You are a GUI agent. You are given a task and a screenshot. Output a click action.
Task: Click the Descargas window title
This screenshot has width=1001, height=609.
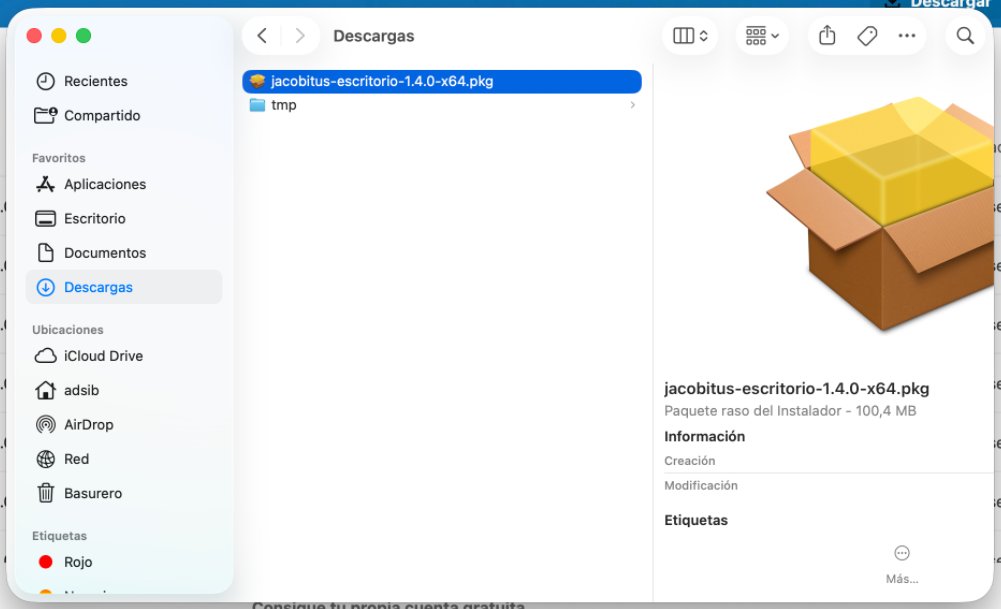pyautogui.click(x=373, y=36)
